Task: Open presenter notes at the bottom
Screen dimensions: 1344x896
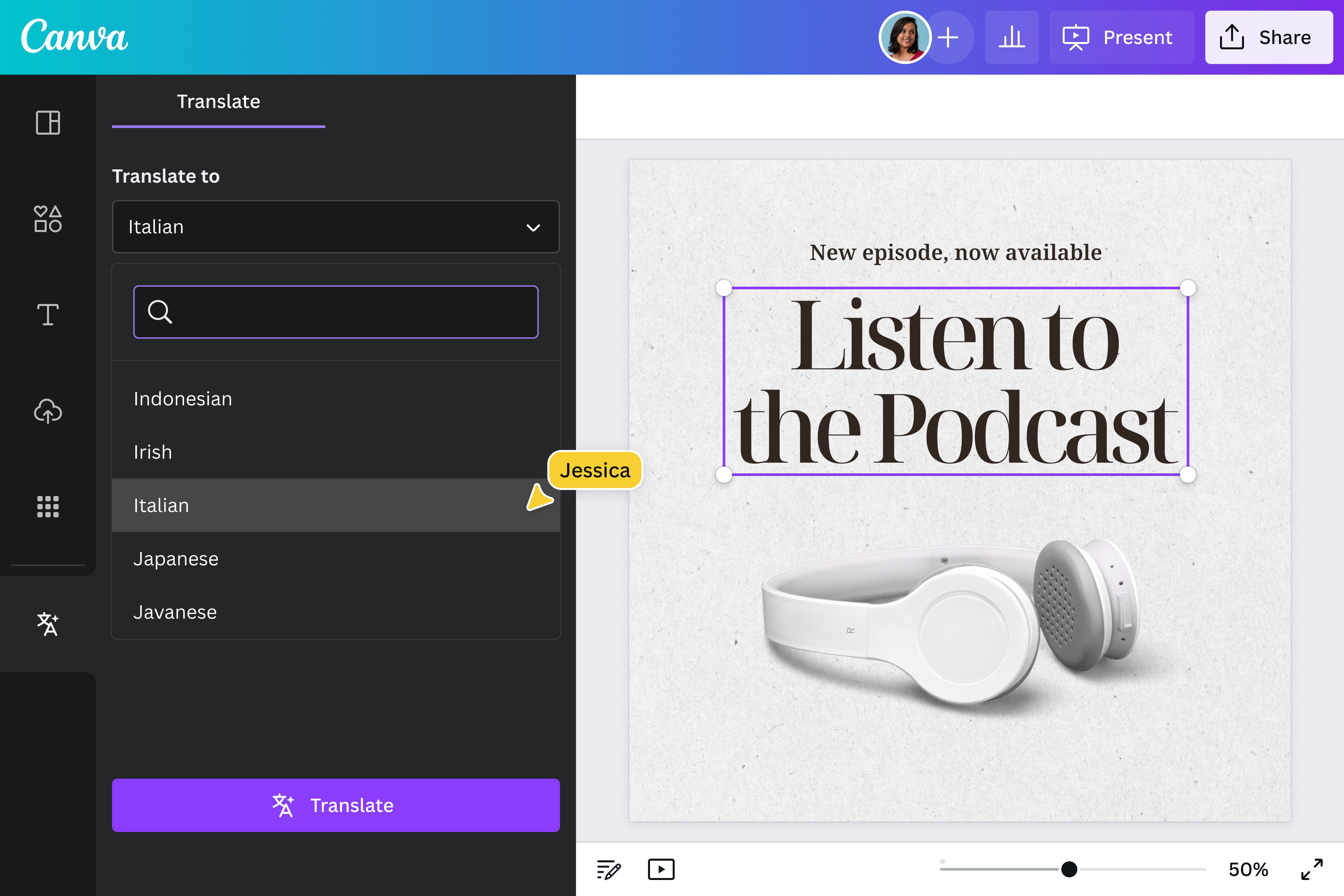Action: click(x=609, y=869)
